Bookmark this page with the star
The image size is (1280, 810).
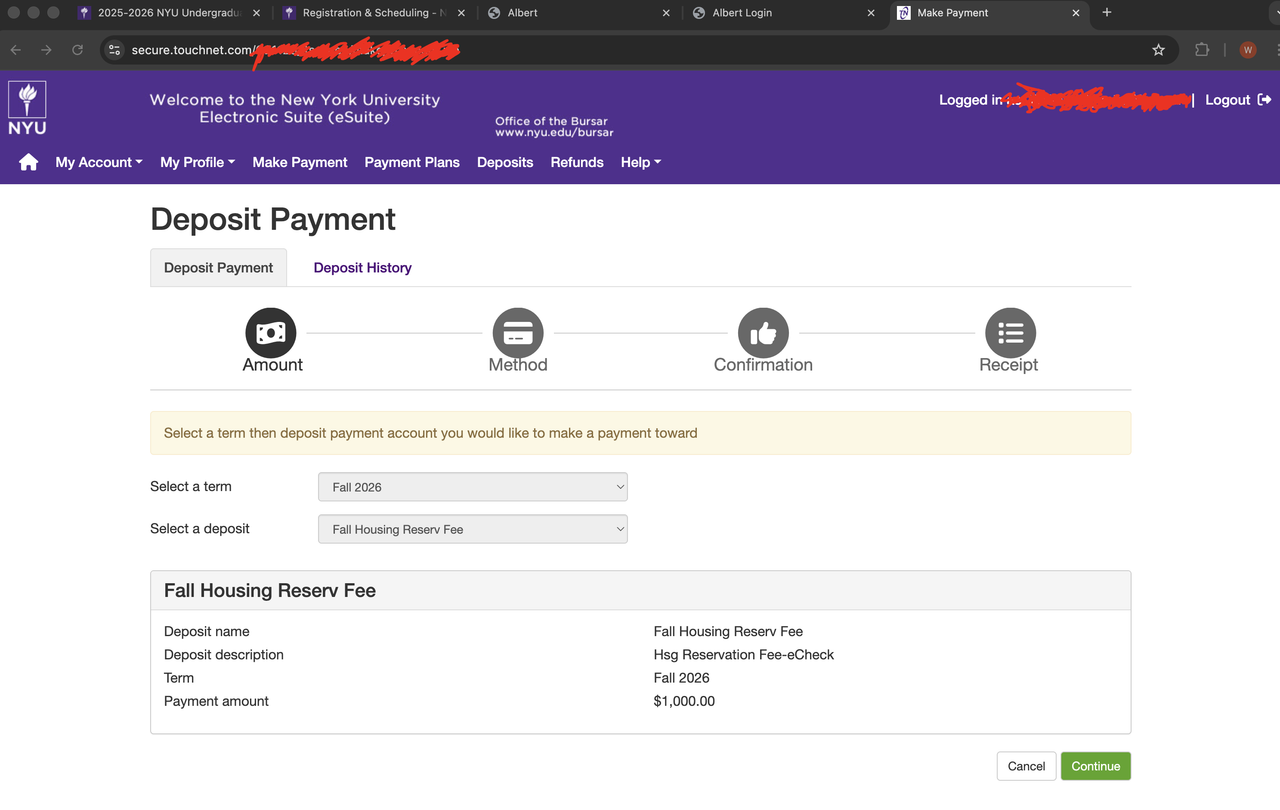tap(1158, 50)
